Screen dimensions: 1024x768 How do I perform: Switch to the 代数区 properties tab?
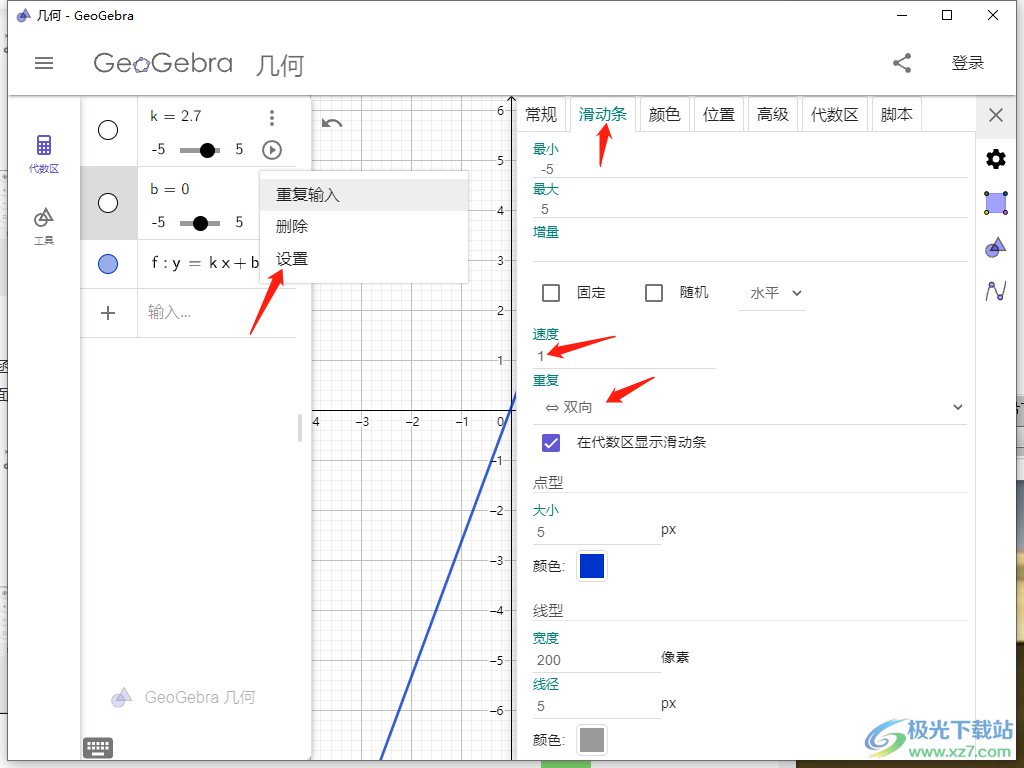point(834,115)
